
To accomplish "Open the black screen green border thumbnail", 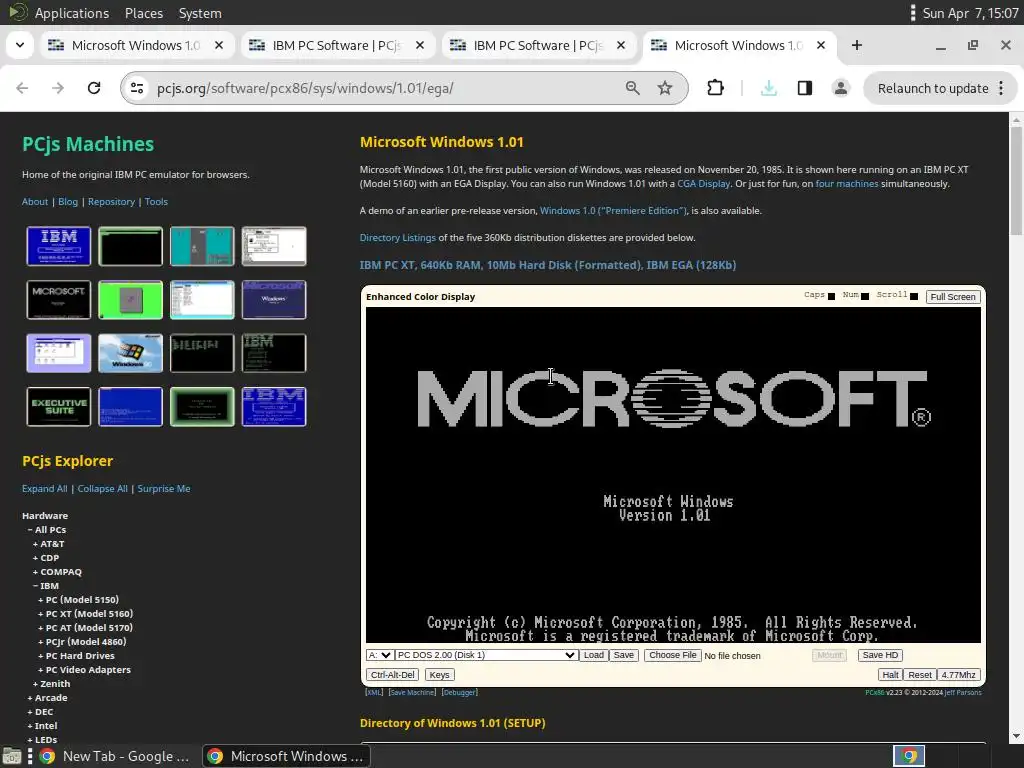I will [x=131, y=246].
